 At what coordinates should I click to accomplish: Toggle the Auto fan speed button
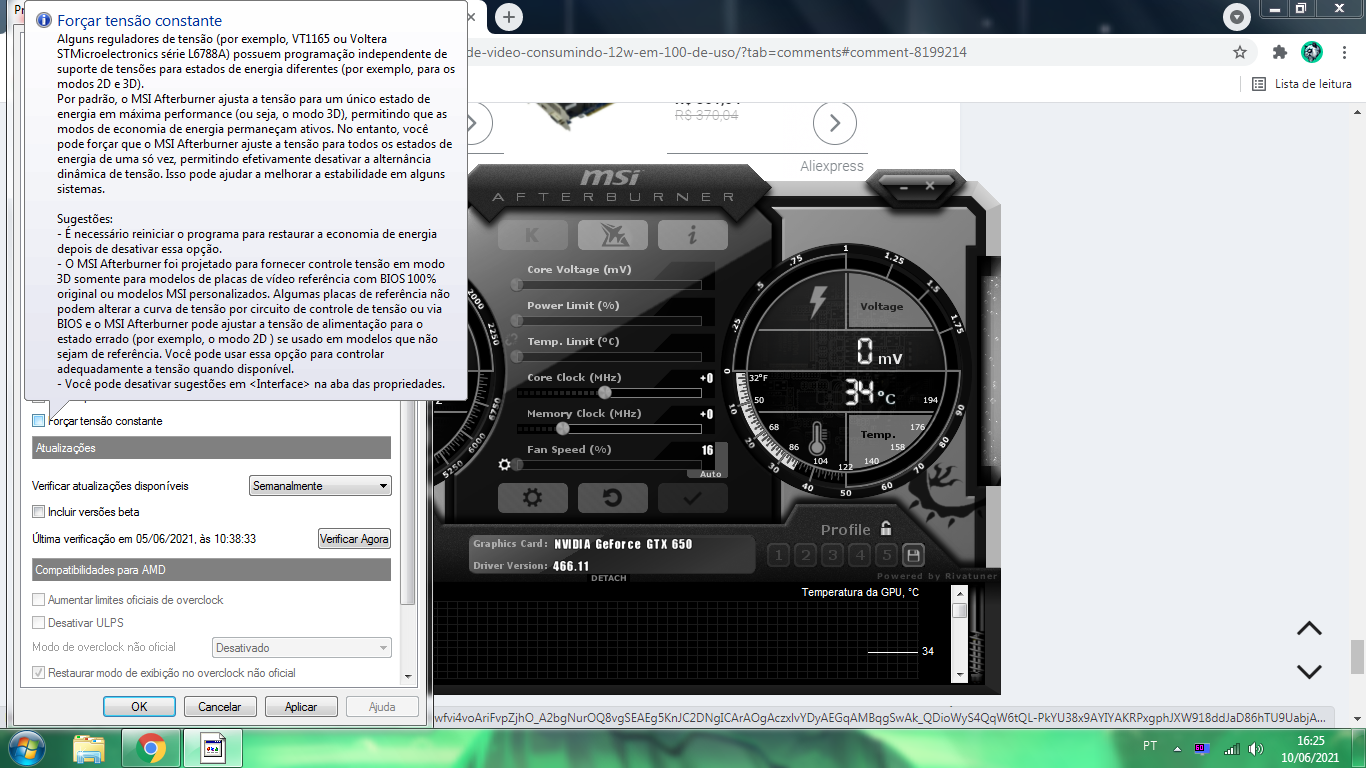pyautogui.click(x=711, y=474)
